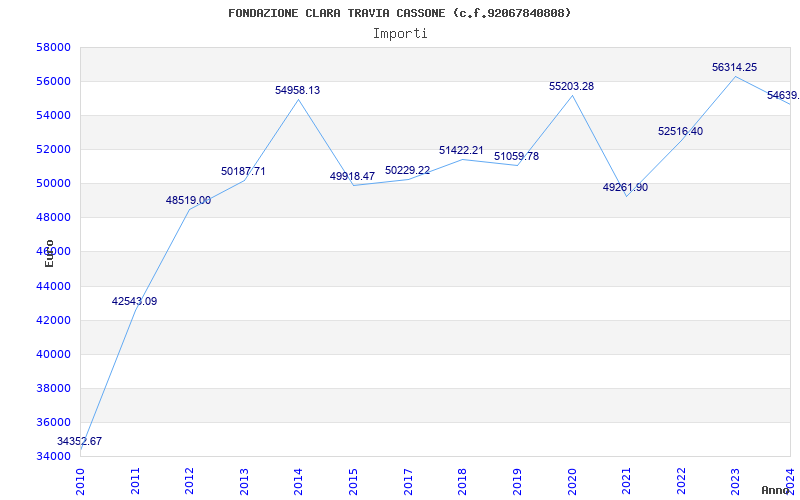
Task: Click the y-axis label 42000
Action: 53,320
